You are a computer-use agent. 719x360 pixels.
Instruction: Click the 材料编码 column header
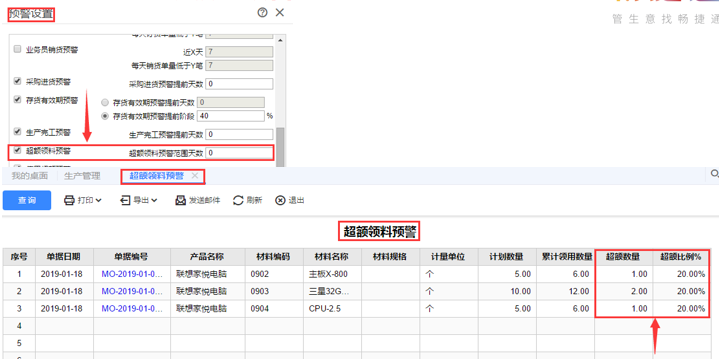274,257
